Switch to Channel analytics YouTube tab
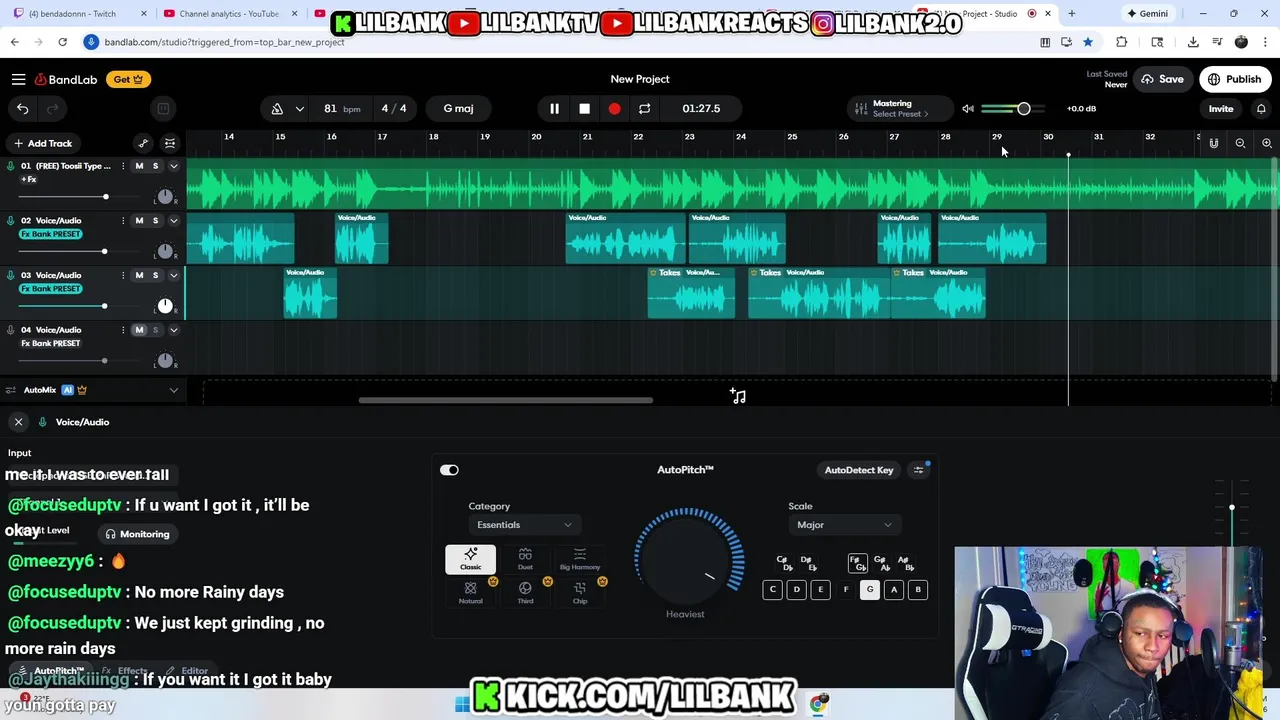The height and width of the screenshot is (720, 1280). point(229,14)
